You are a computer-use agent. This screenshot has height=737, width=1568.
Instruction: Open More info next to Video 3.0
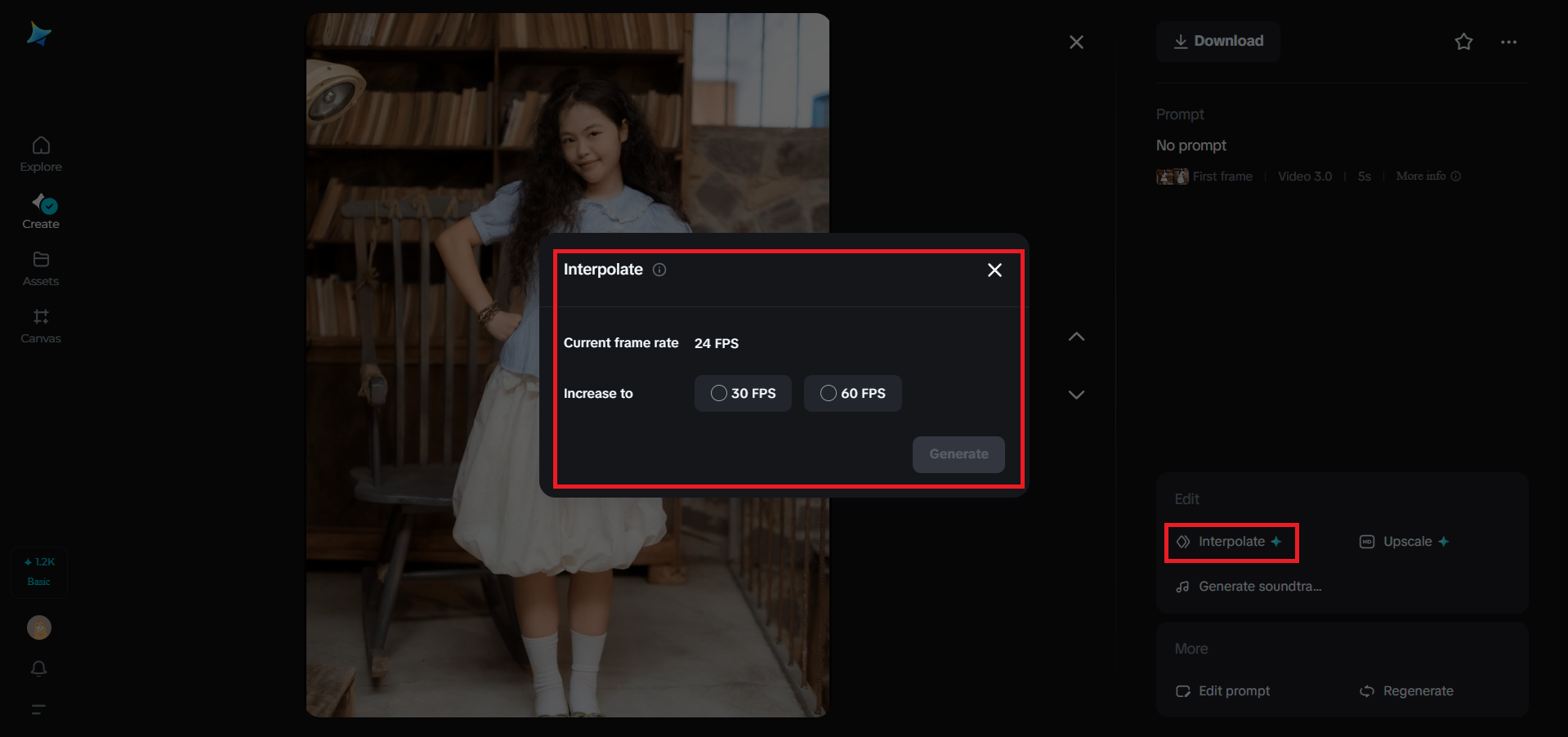[x=1427, y=176]
